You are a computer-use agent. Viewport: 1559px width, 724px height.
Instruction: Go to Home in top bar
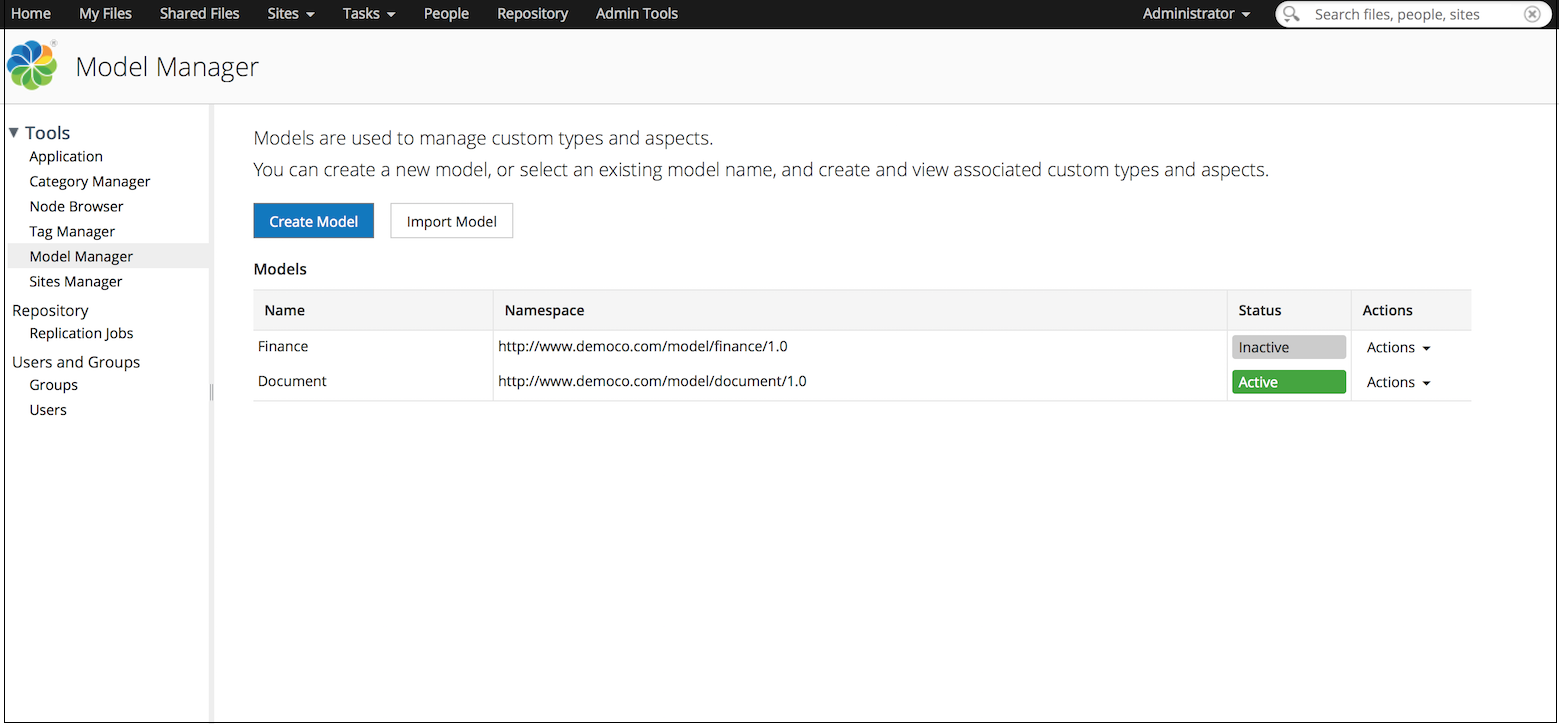tap(31, 14)
